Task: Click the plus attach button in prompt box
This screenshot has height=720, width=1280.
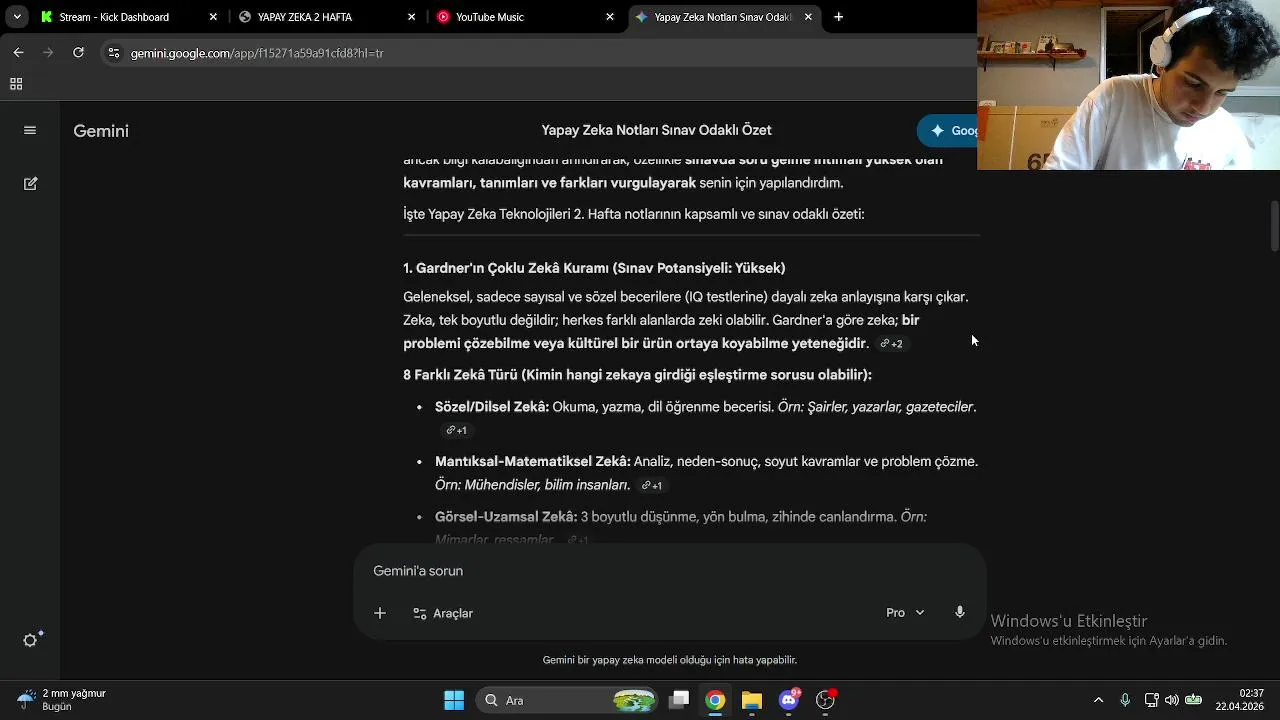Action: pos(380,613)
